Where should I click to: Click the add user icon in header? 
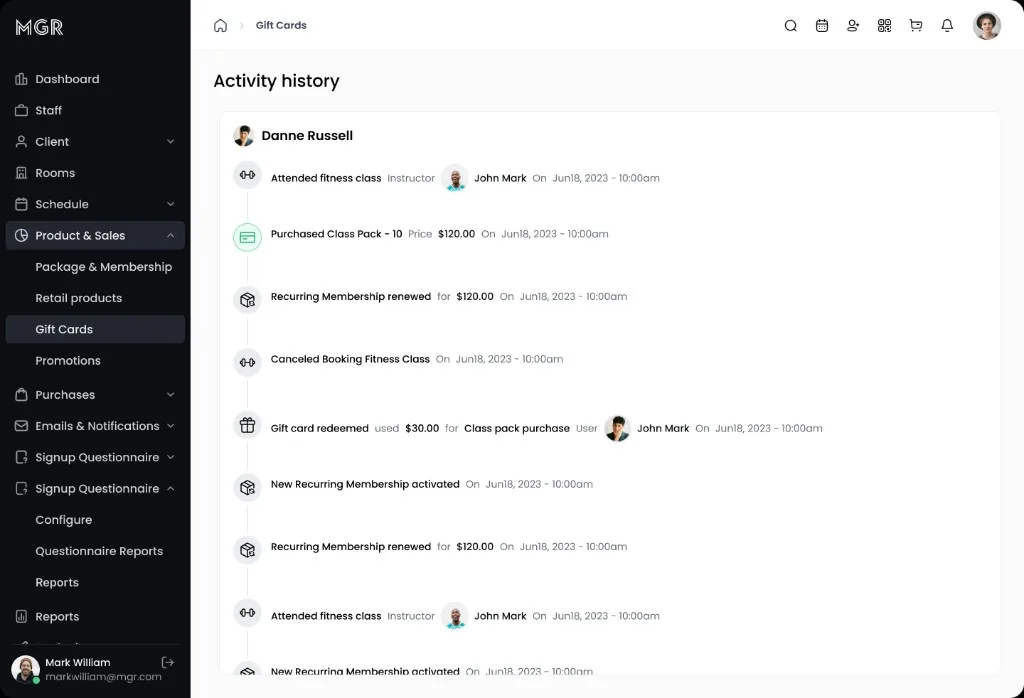point(853,25)
